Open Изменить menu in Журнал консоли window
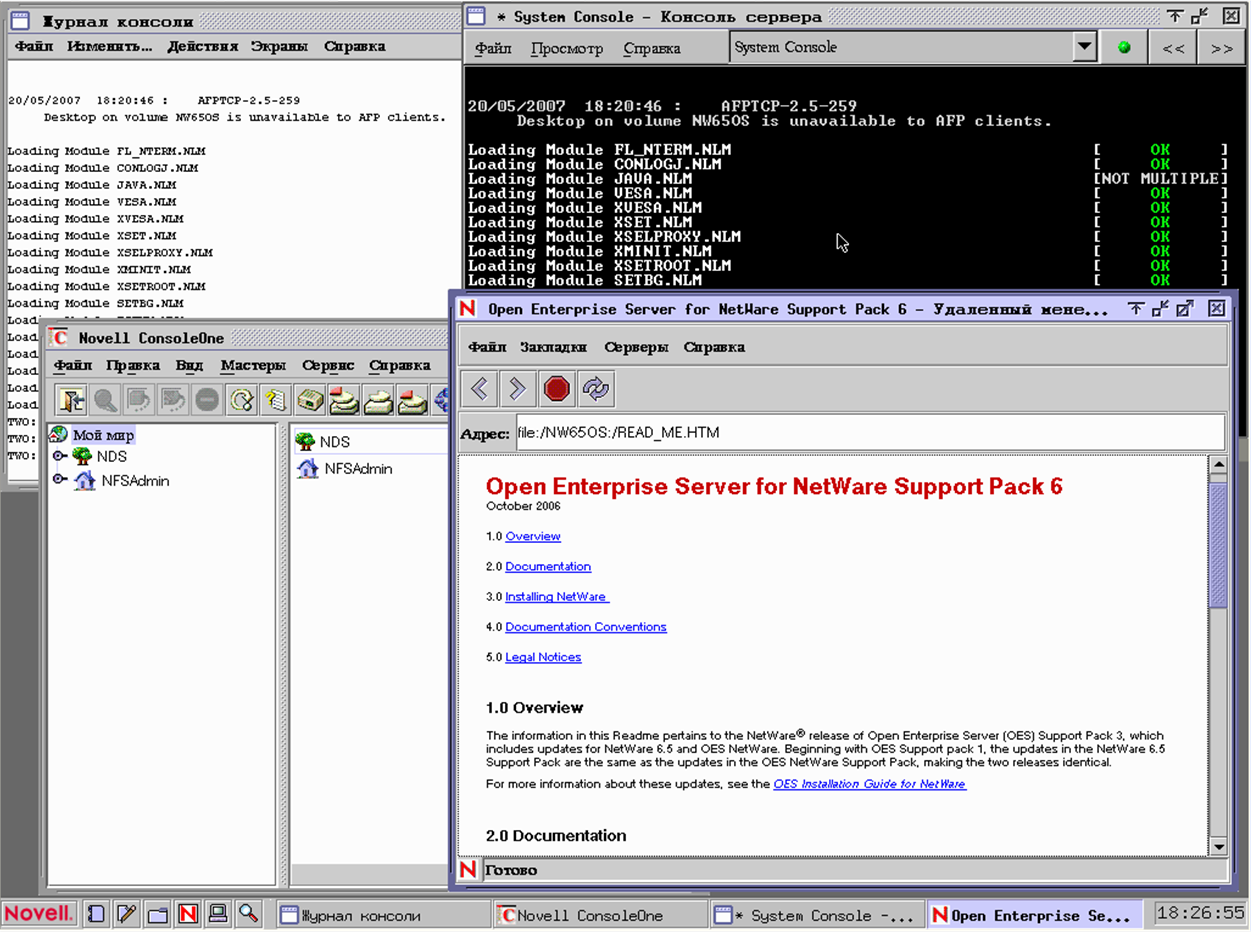 [x=110, y=46]
